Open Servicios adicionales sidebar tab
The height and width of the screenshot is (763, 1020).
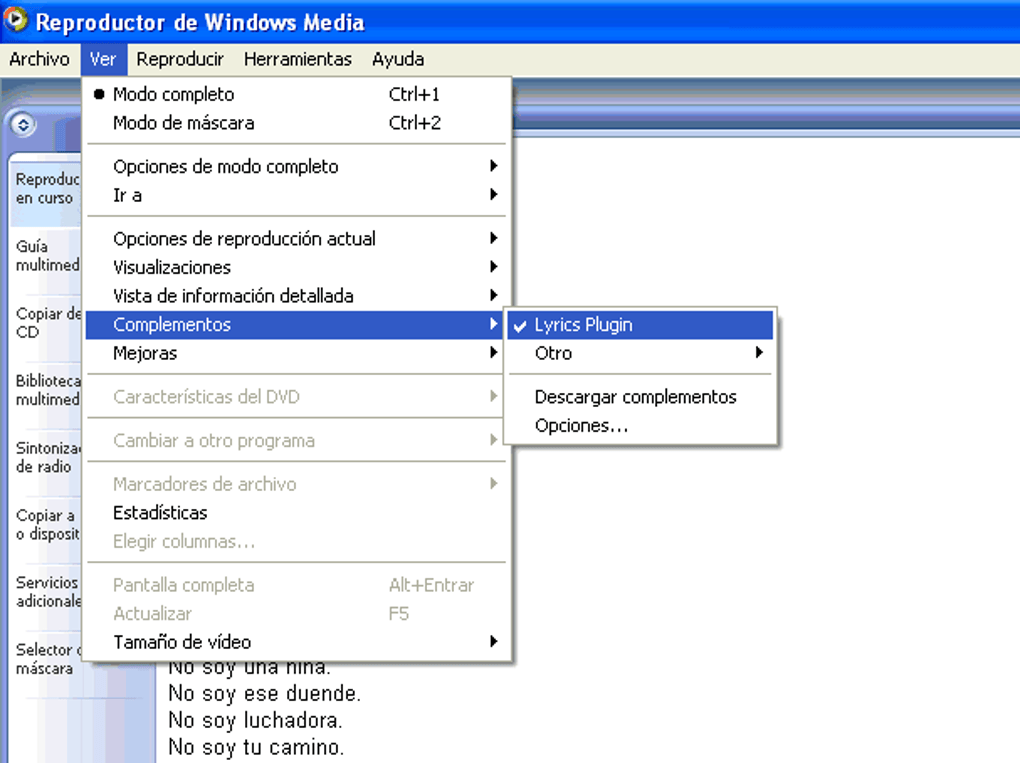tap(46, 591)
